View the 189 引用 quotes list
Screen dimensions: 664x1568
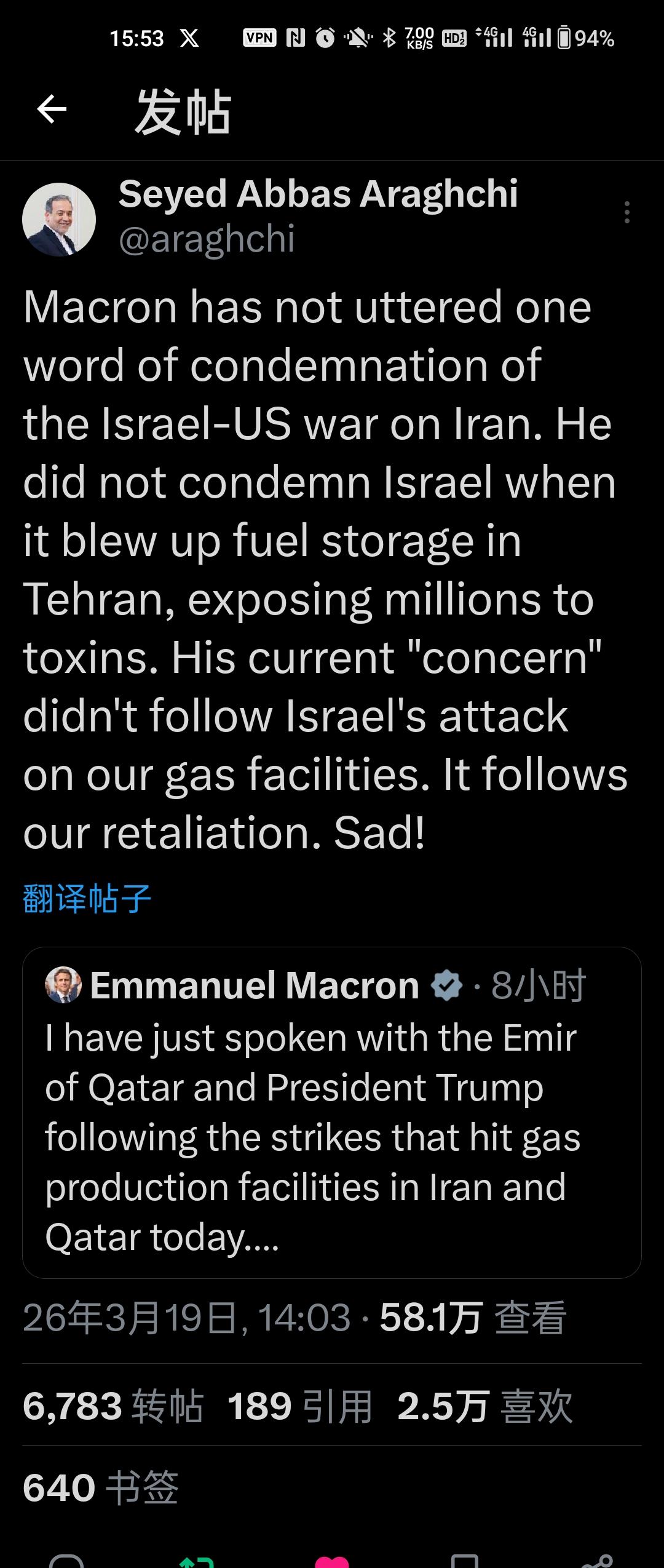[x=299, y=1406]
